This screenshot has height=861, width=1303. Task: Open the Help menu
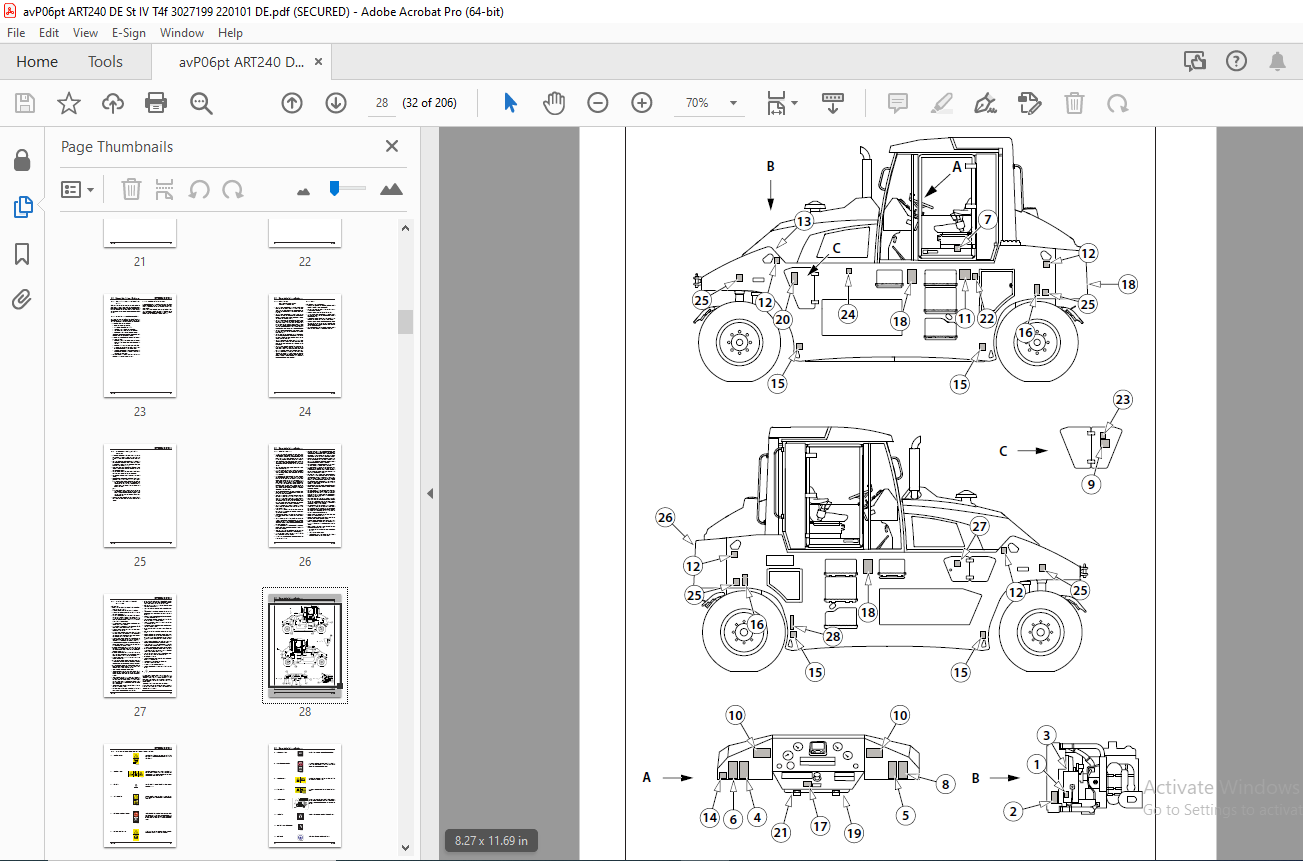tap(230, 33)
